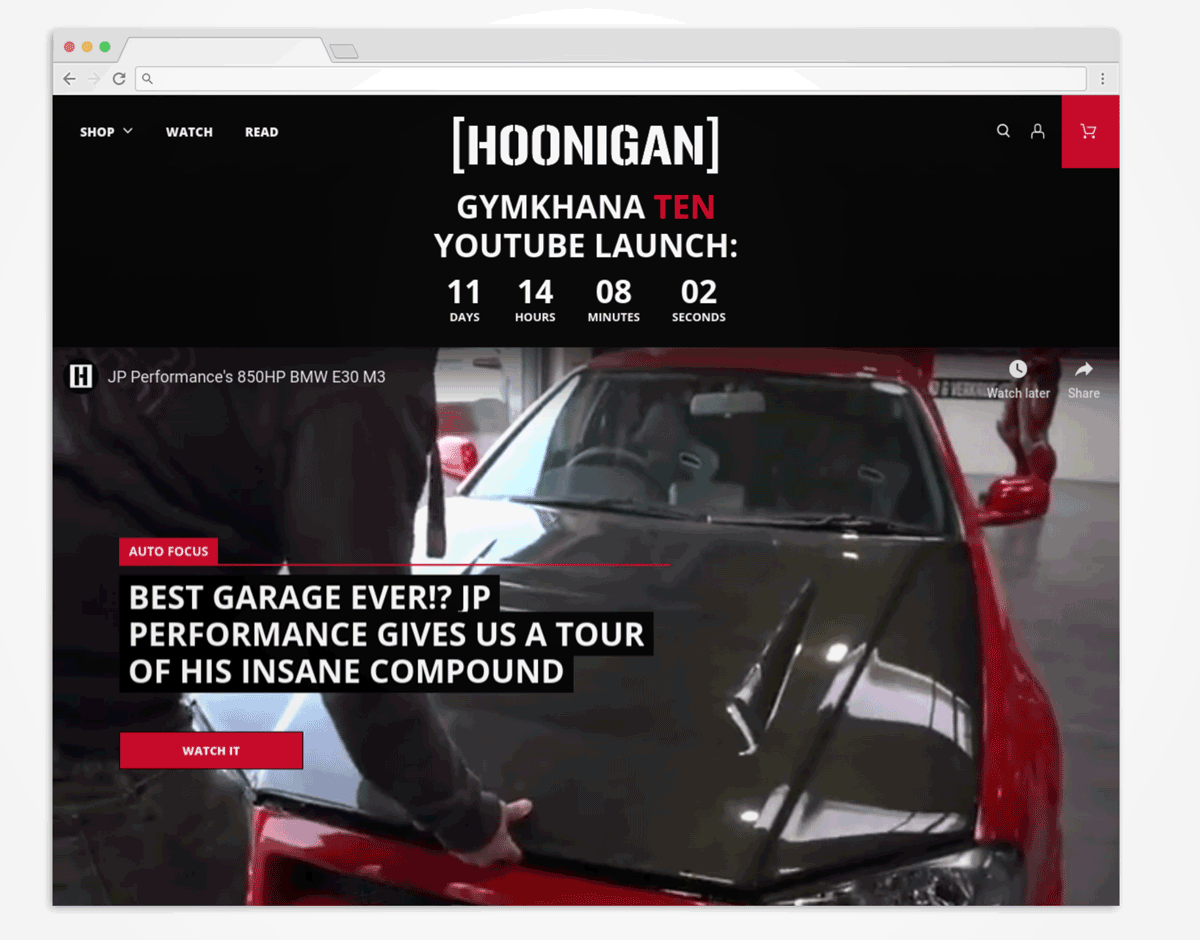Click the search magnifier icon in site header
Screen dimensions: 1200x940
tap(1003, 131)
